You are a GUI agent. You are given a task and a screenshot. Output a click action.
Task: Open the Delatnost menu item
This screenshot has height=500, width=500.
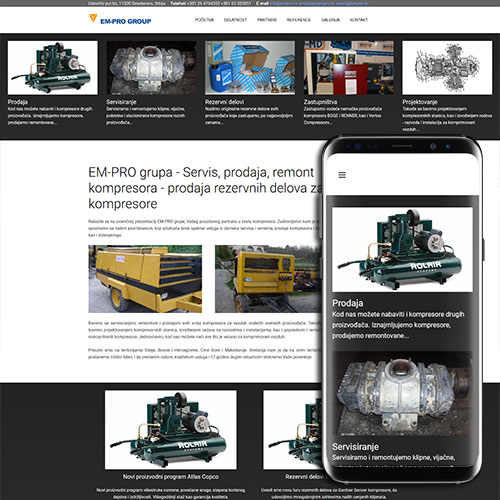tap(235, 20)
